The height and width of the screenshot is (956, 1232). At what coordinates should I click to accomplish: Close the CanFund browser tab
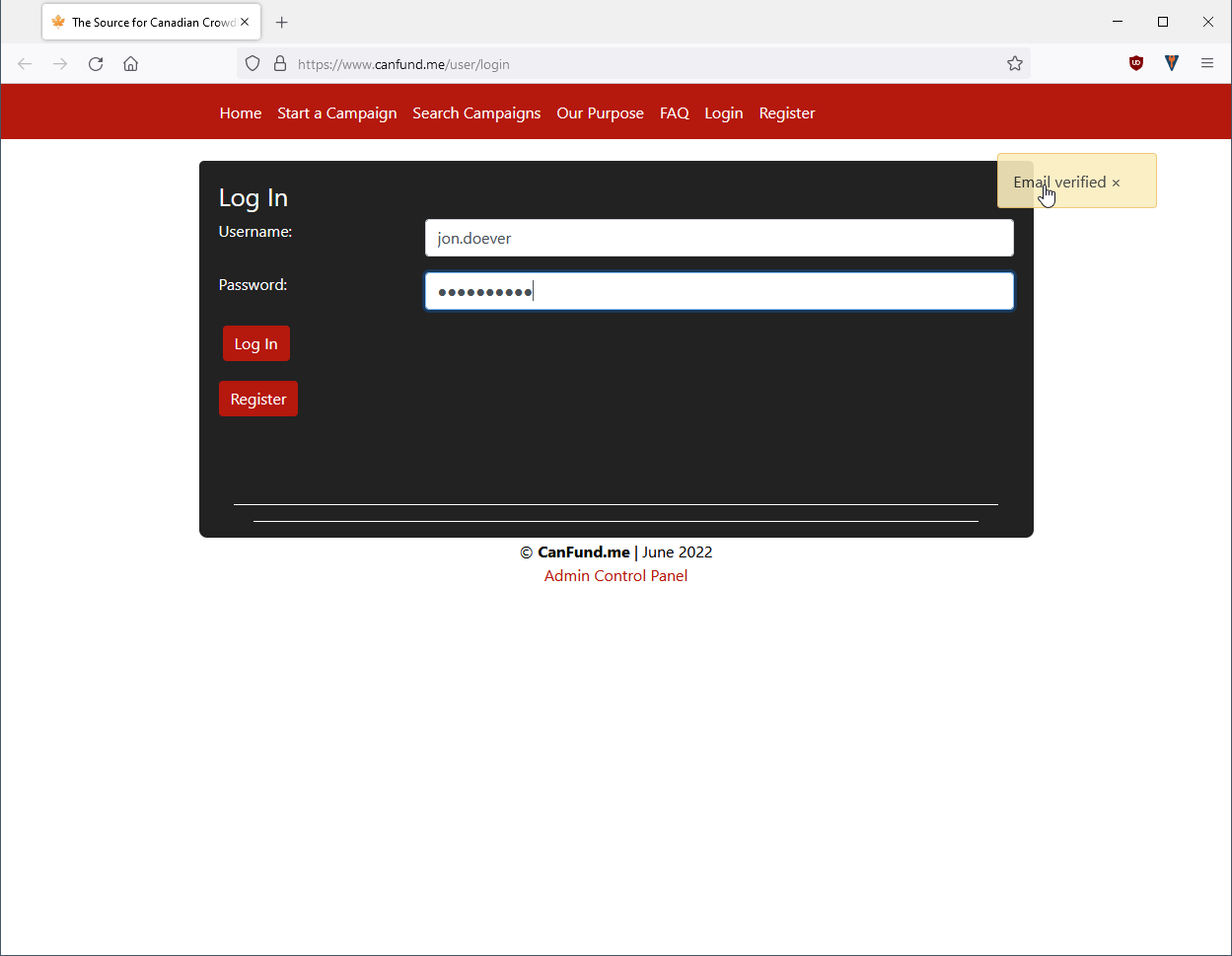245,22
